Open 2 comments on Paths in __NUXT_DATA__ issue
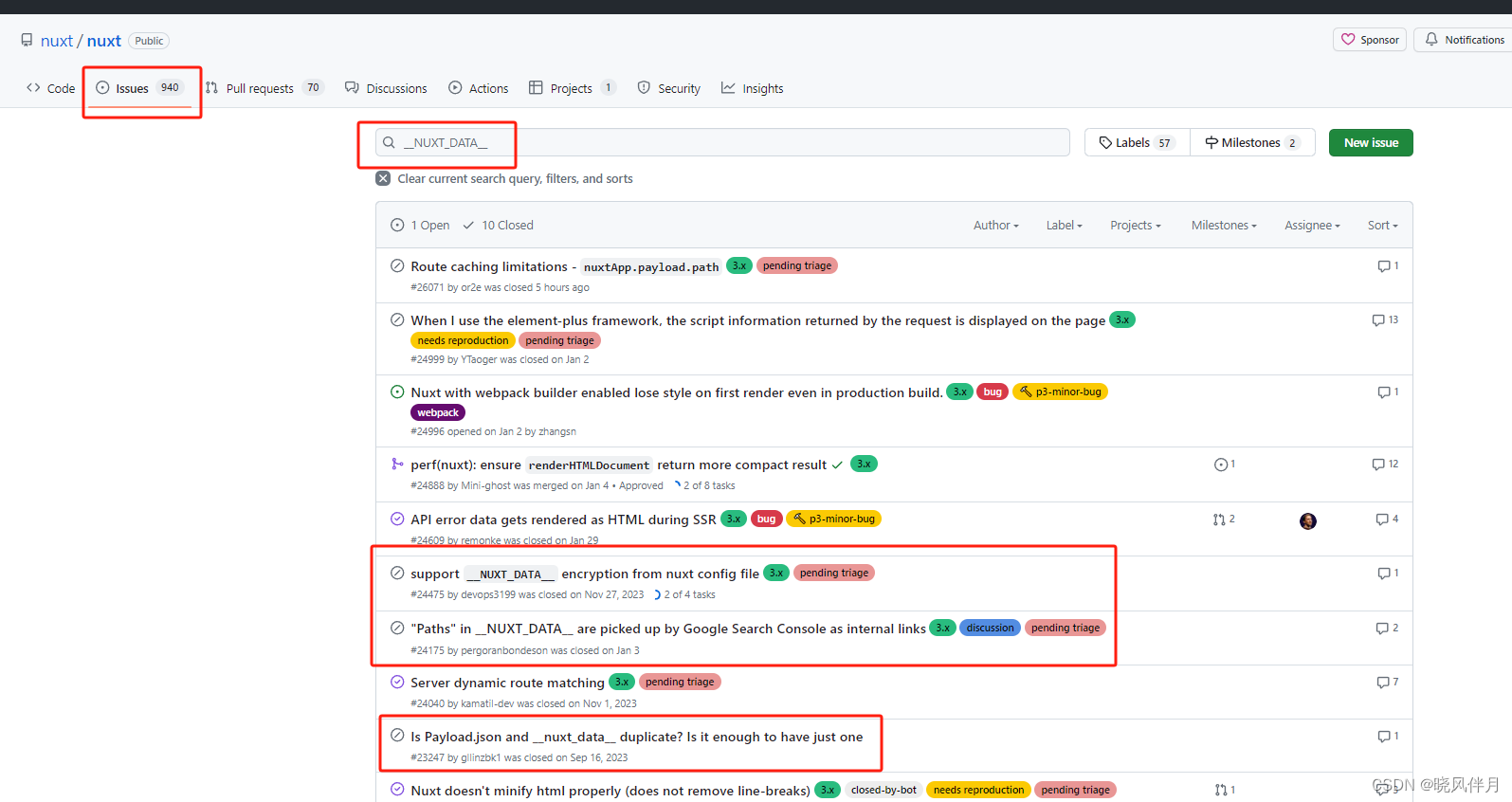Screen dimensions: 1512x802 coord(1387,629)
